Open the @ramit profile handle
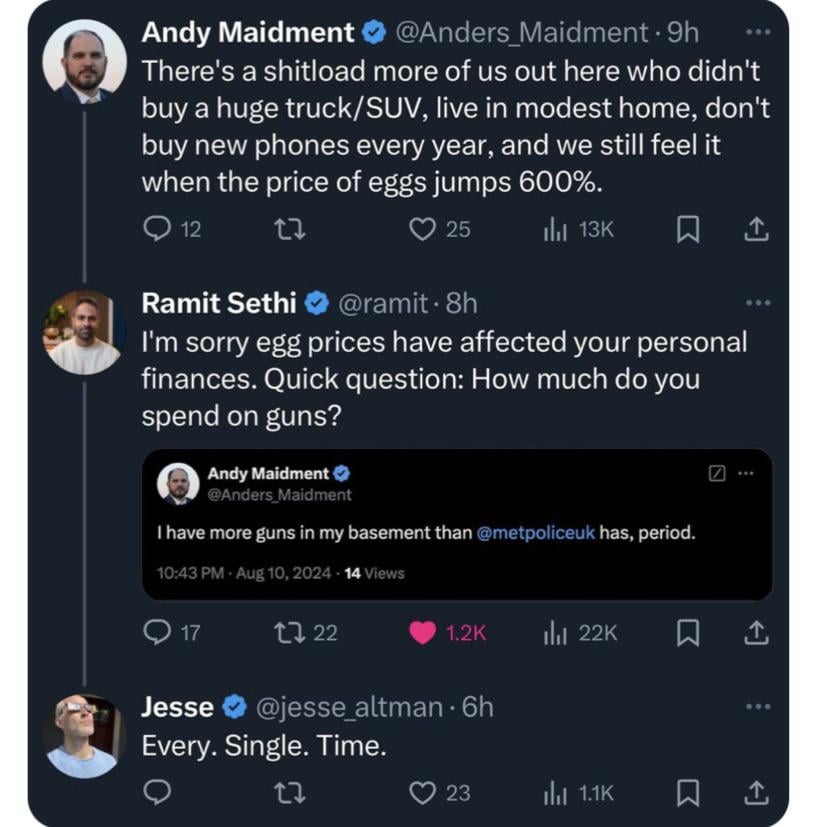Viewport: 821px width, 827px height. 384,302
